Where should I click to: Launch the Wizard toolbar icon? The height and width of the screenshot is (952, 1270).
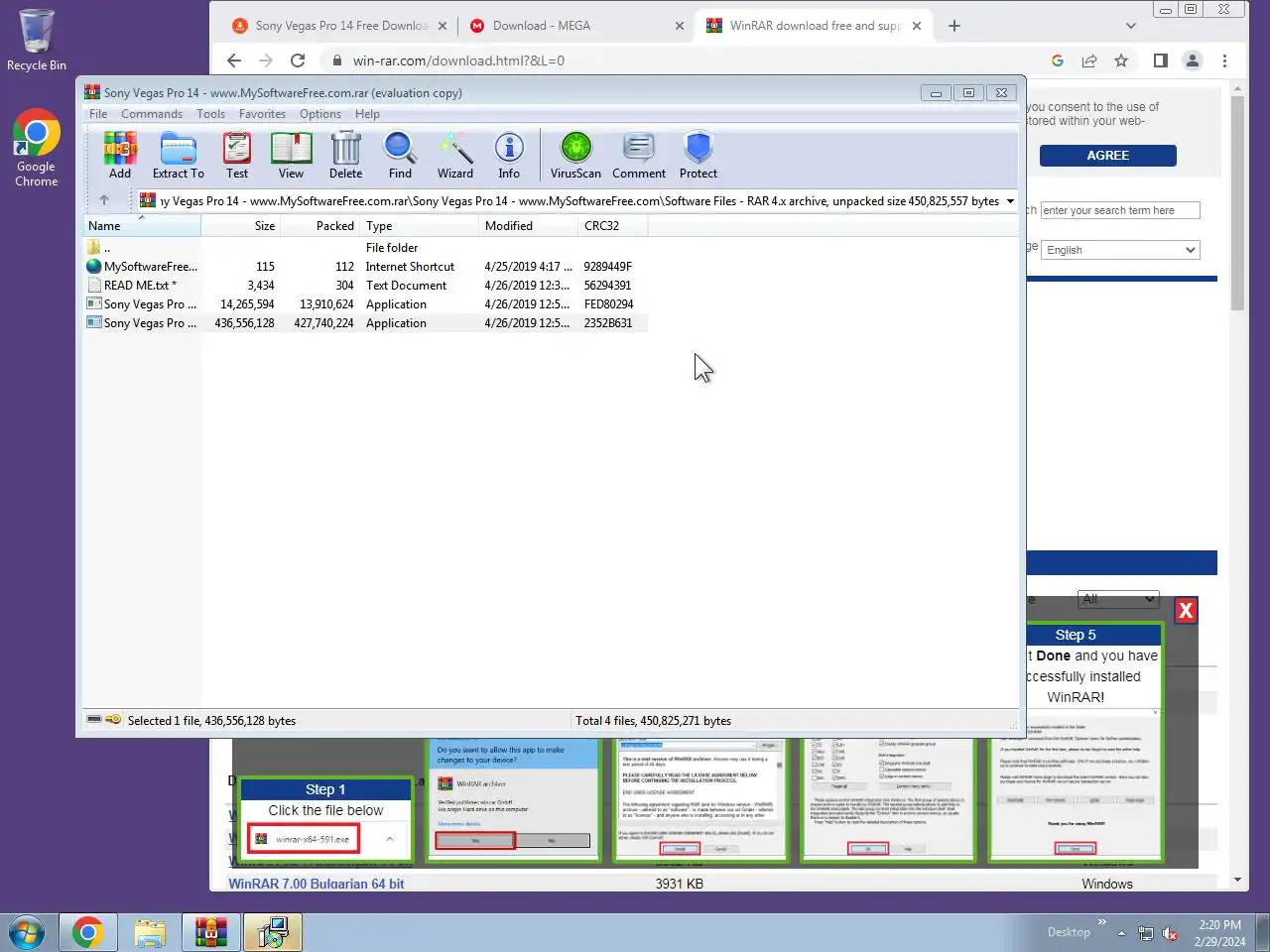(x=455, y=155)
